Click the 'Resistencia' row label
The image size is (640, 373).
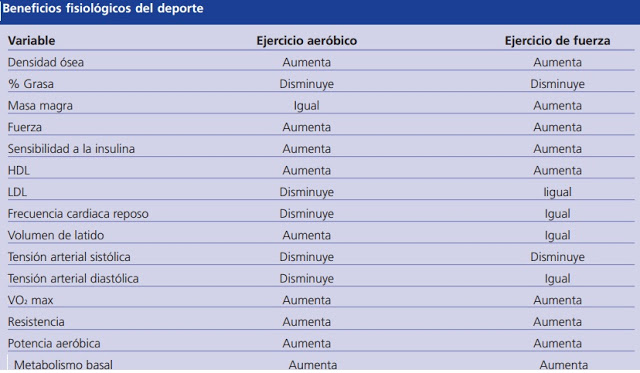(x=36, y=322)
